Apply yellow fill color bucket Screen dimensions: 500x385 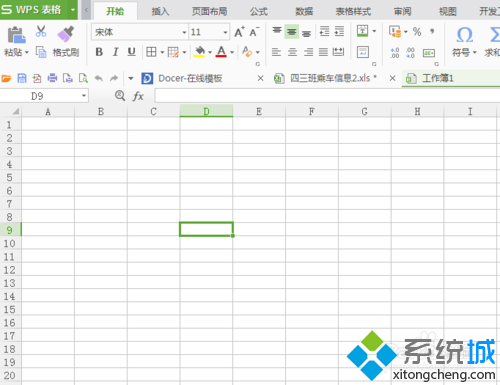pos(199,52)
